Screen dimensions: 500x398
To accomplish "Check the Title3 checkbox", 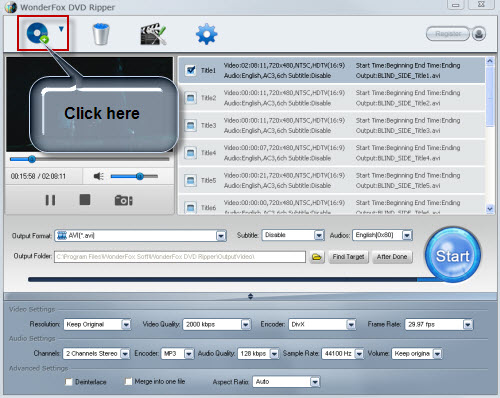I will coord(191,125).
